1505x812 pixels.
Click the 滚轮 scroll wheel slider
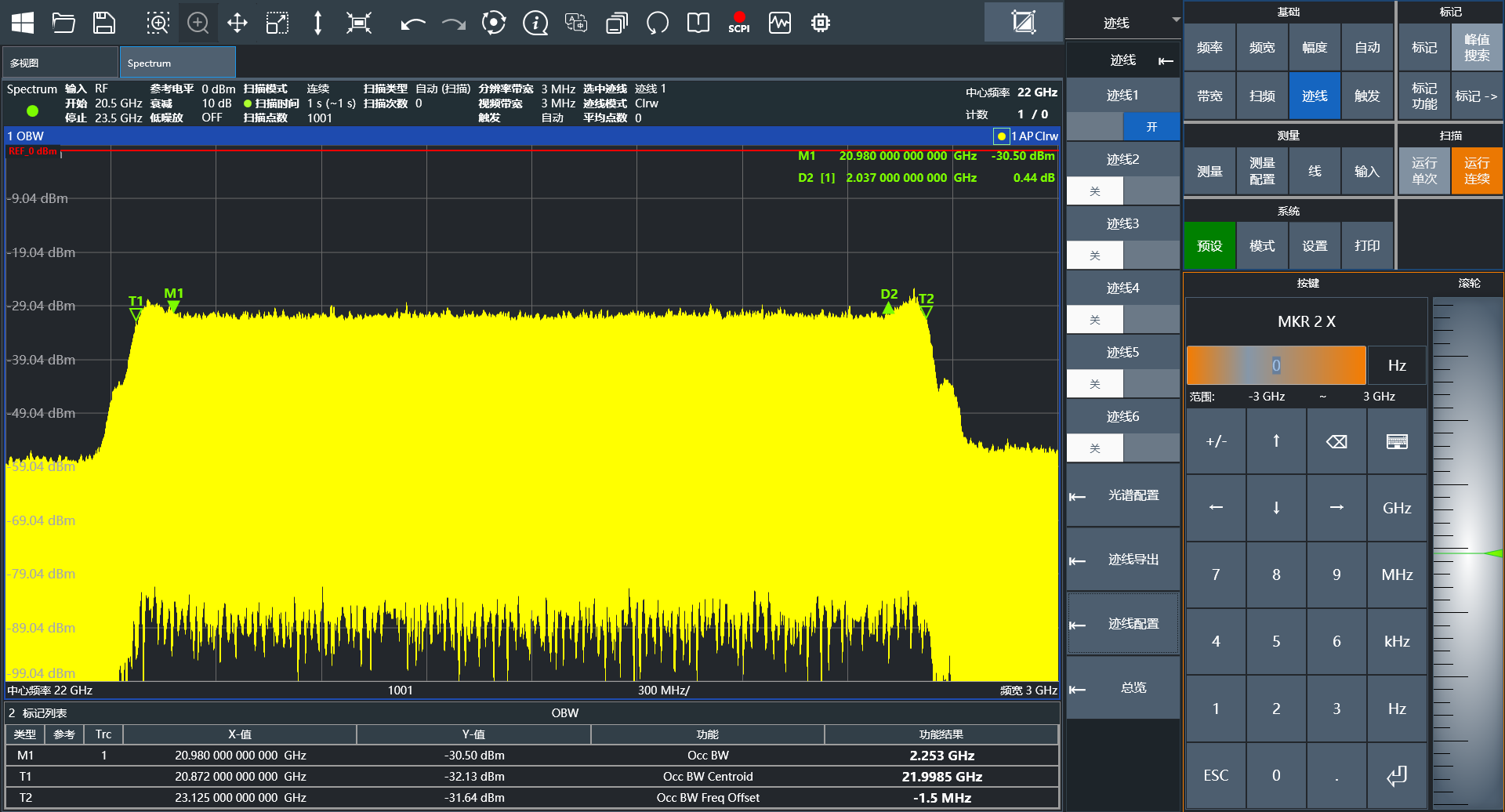1467,553
